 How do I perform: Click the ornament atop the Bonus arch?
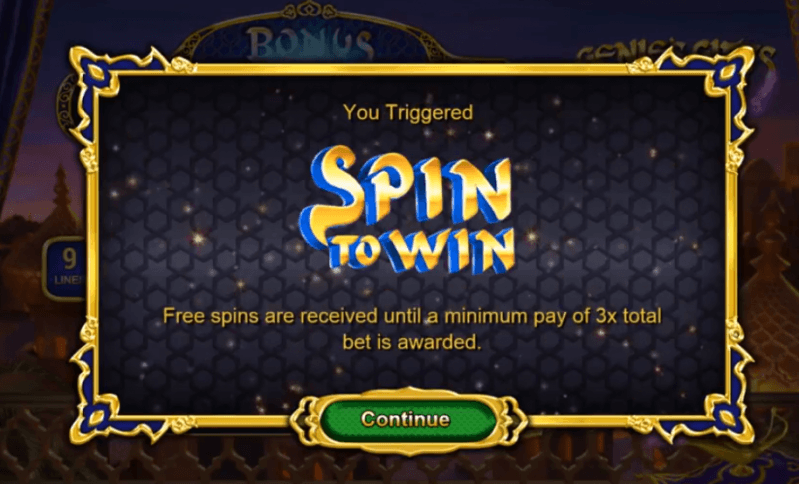[x=309, y=10]
